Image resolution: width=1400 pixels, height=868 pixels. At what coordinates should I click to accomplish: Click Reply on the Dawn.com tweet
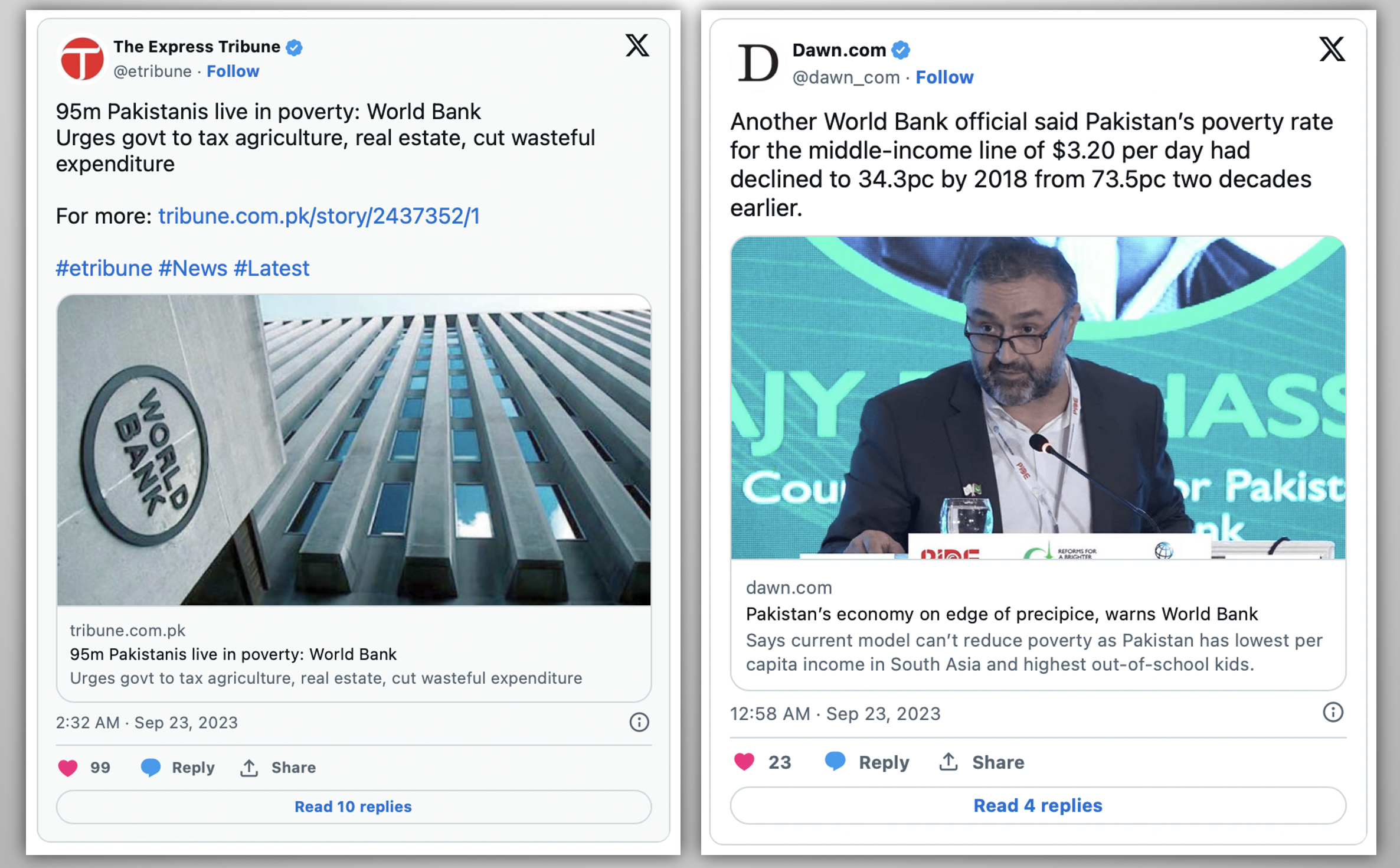866,762
